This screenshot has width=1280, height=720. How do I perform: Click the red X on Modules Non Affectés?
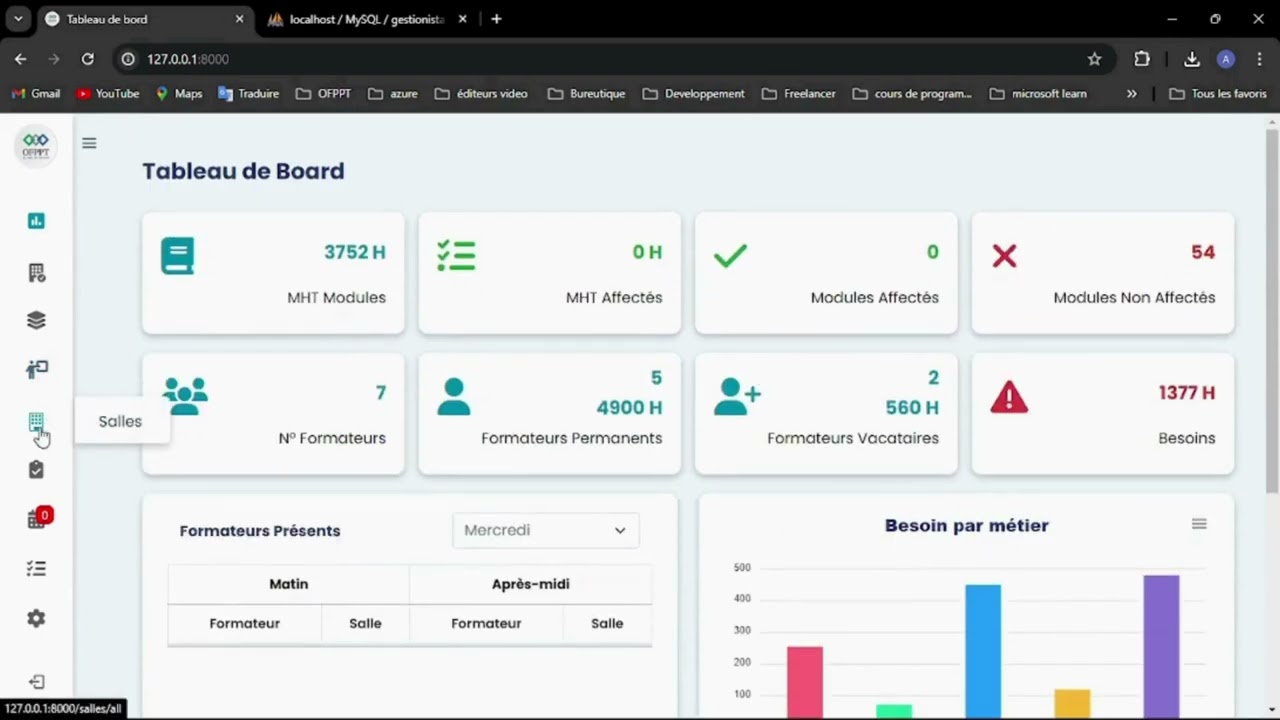coord(1004,256)
